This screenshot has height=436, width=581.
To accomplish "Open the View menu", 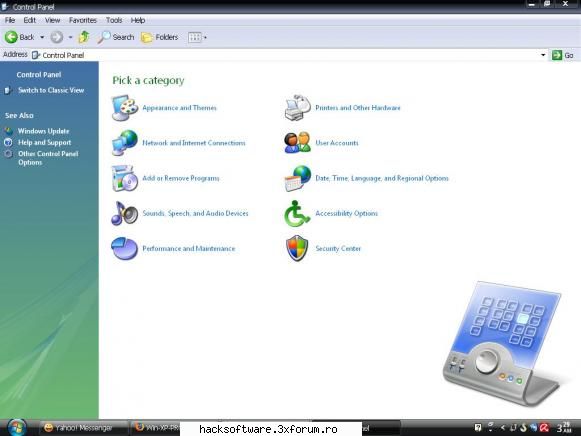I will tap(52, 20).
